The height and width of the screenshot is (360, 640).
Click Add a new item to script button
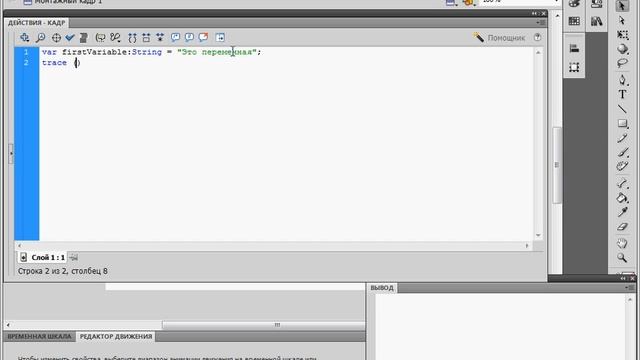point(24,38)
